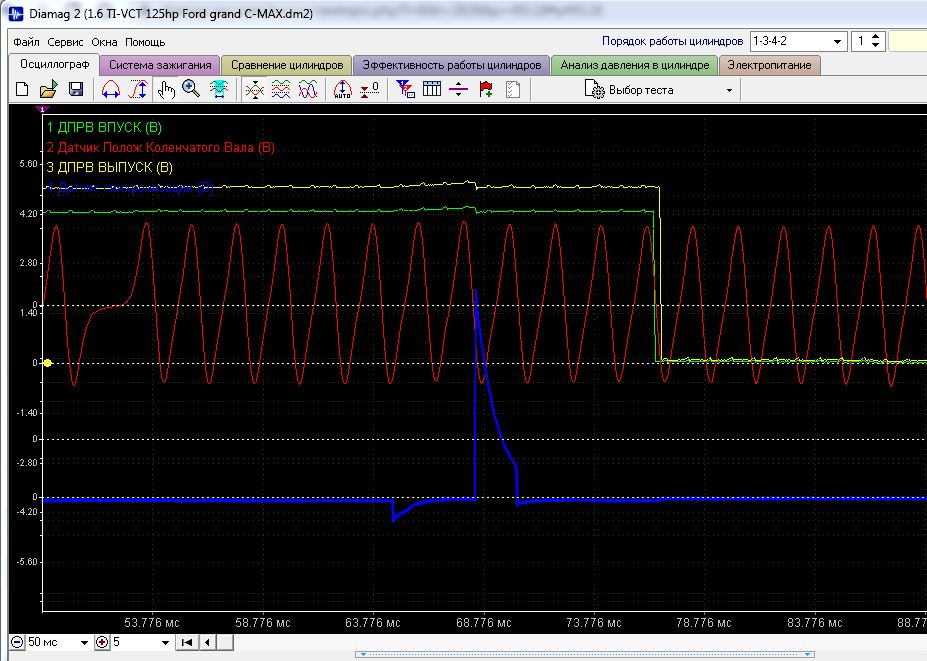Open the 50 мс time scale dropdown
Image resolution: width=927 pixels, height=661 pixels.
pos(84,643)
